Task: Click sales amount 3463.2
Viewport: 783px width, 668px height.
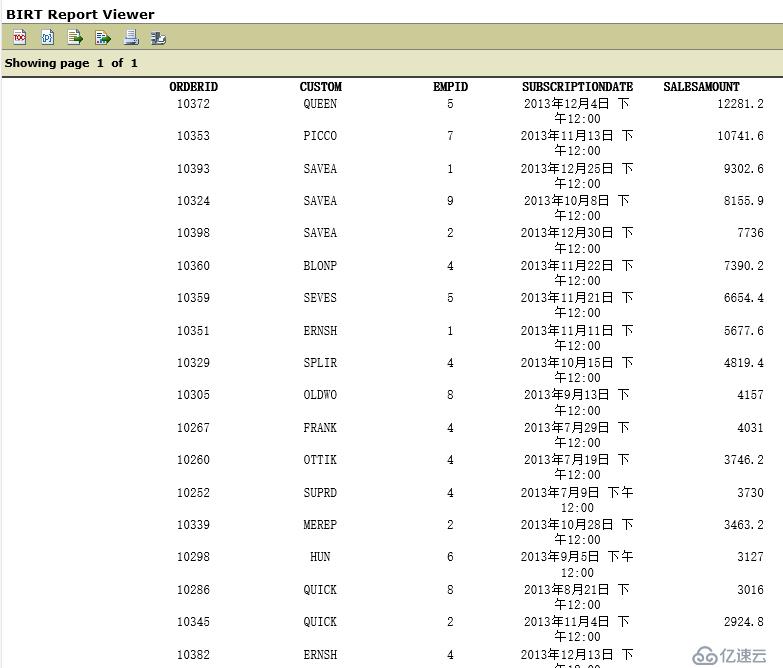Action: [x=744, y=525]
